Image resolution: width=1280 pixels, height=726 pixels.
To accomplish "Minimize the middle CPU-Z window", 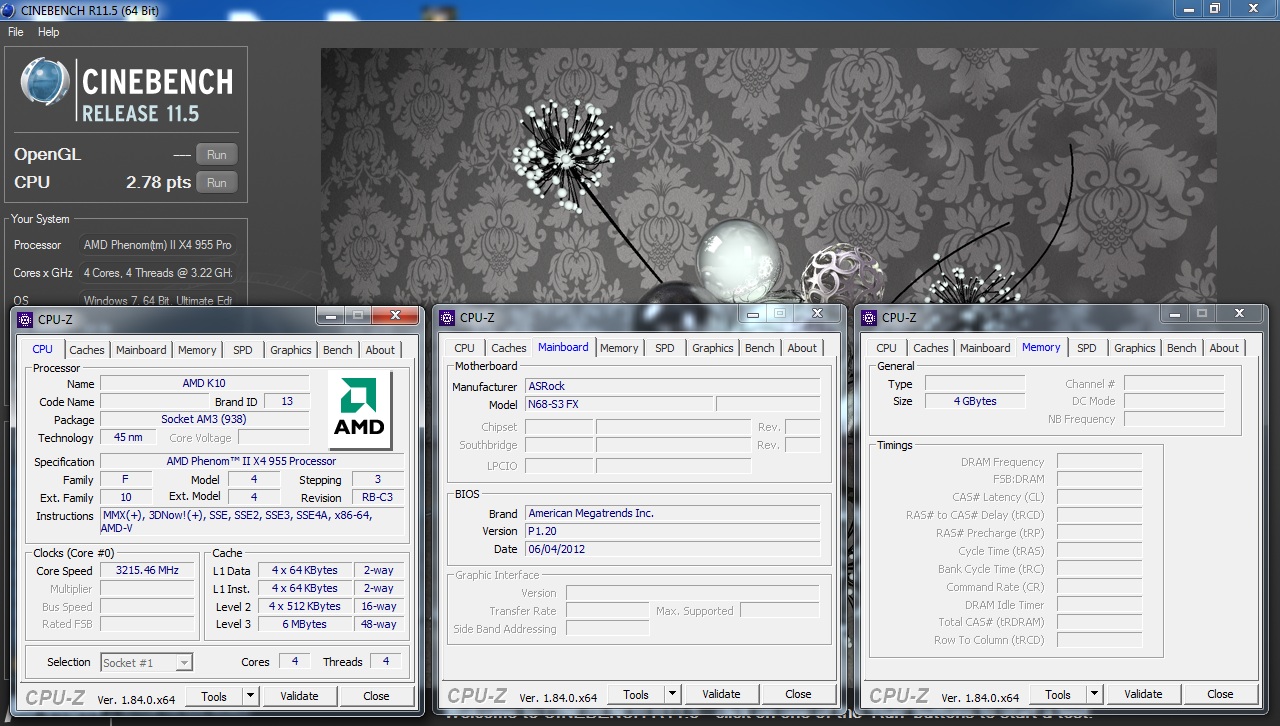I will coord(752,314).
